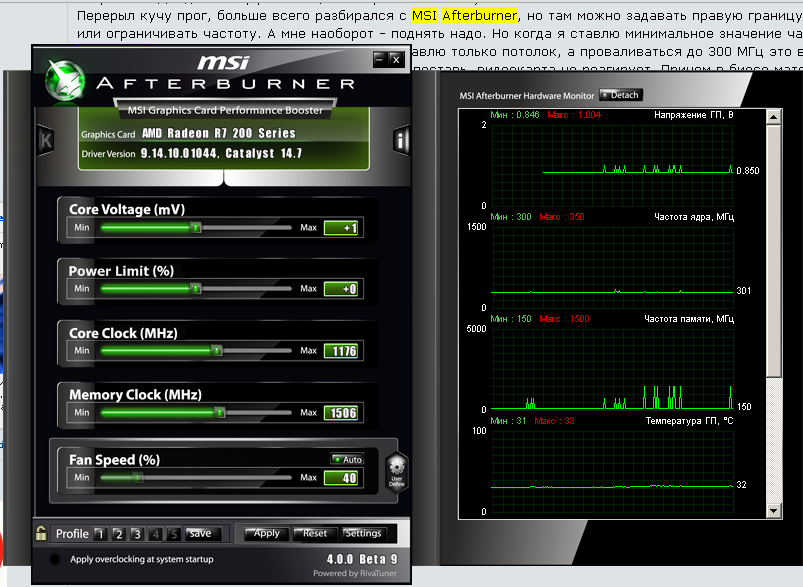Click the Memory Clock slider handle
The image size is (803, 587).
point(220,412)
